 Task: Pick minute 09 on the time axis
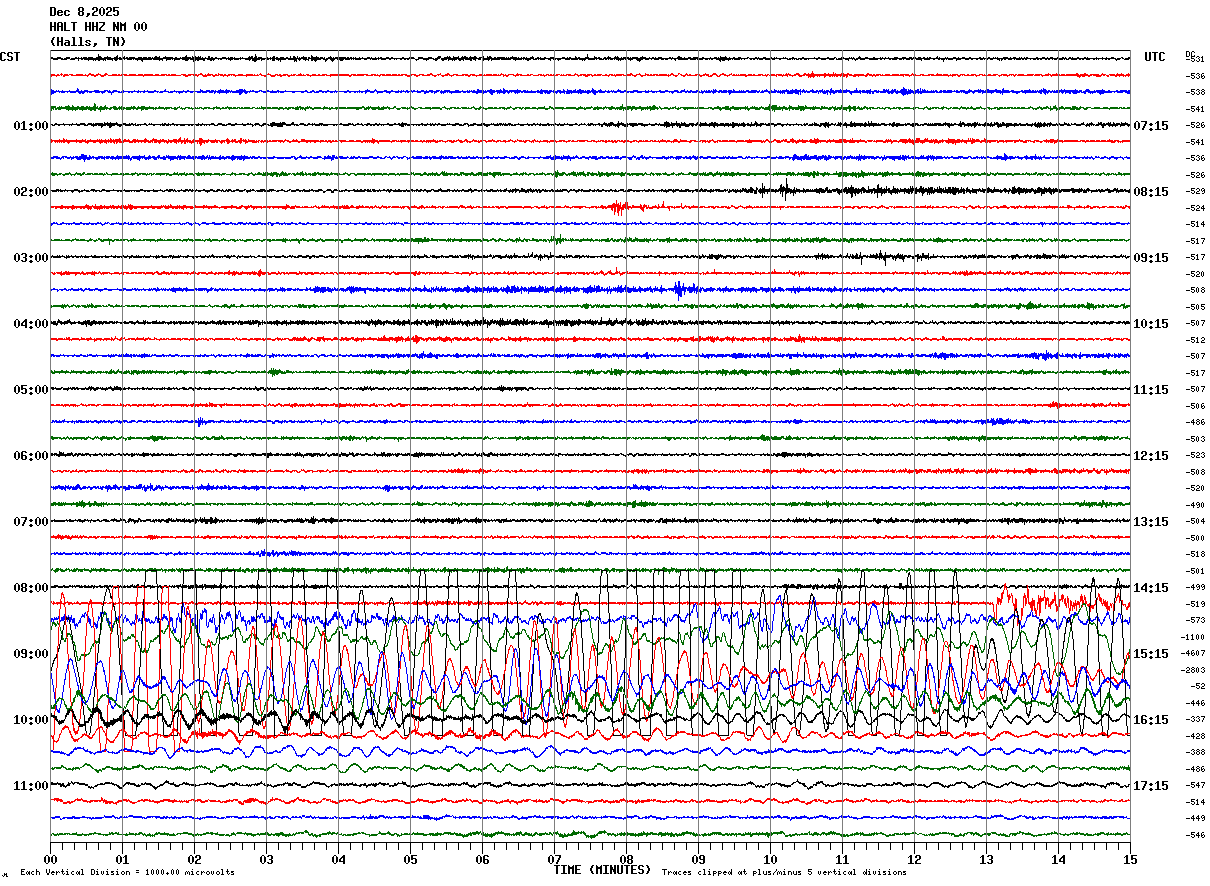[698, 859]
